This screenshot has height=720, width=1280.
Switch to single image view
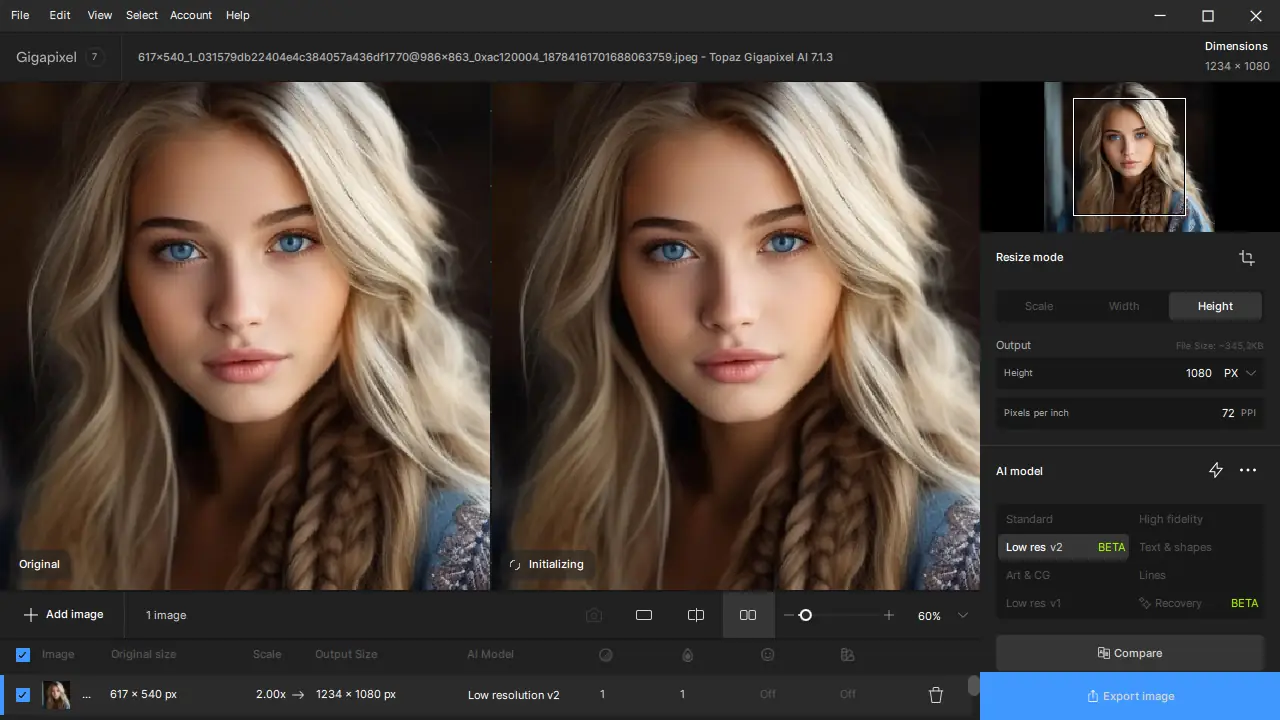[644, 615]
